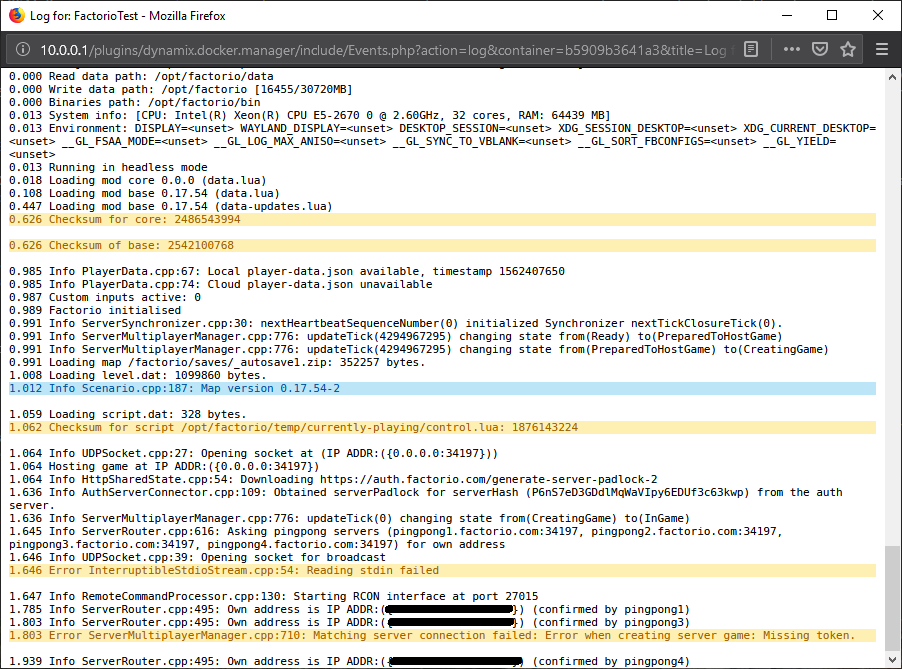Open Firefox hamburger menu
The image size is (902, 669).
tap(882, 49)
